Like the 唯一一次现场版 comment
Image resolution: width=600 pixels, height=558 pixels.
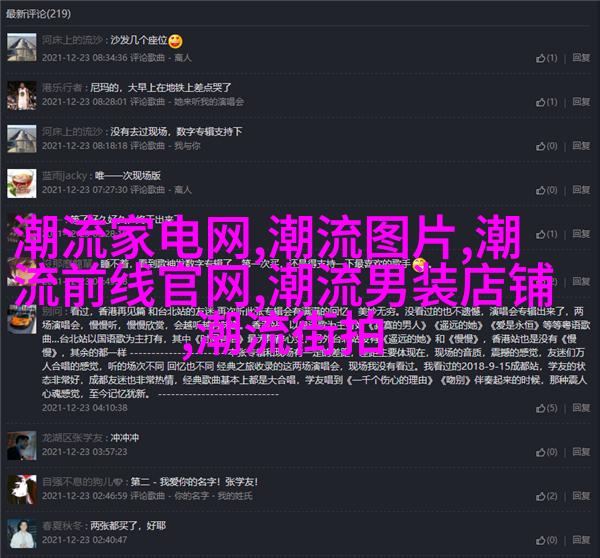pyautogui.click(x=546, y=190)
